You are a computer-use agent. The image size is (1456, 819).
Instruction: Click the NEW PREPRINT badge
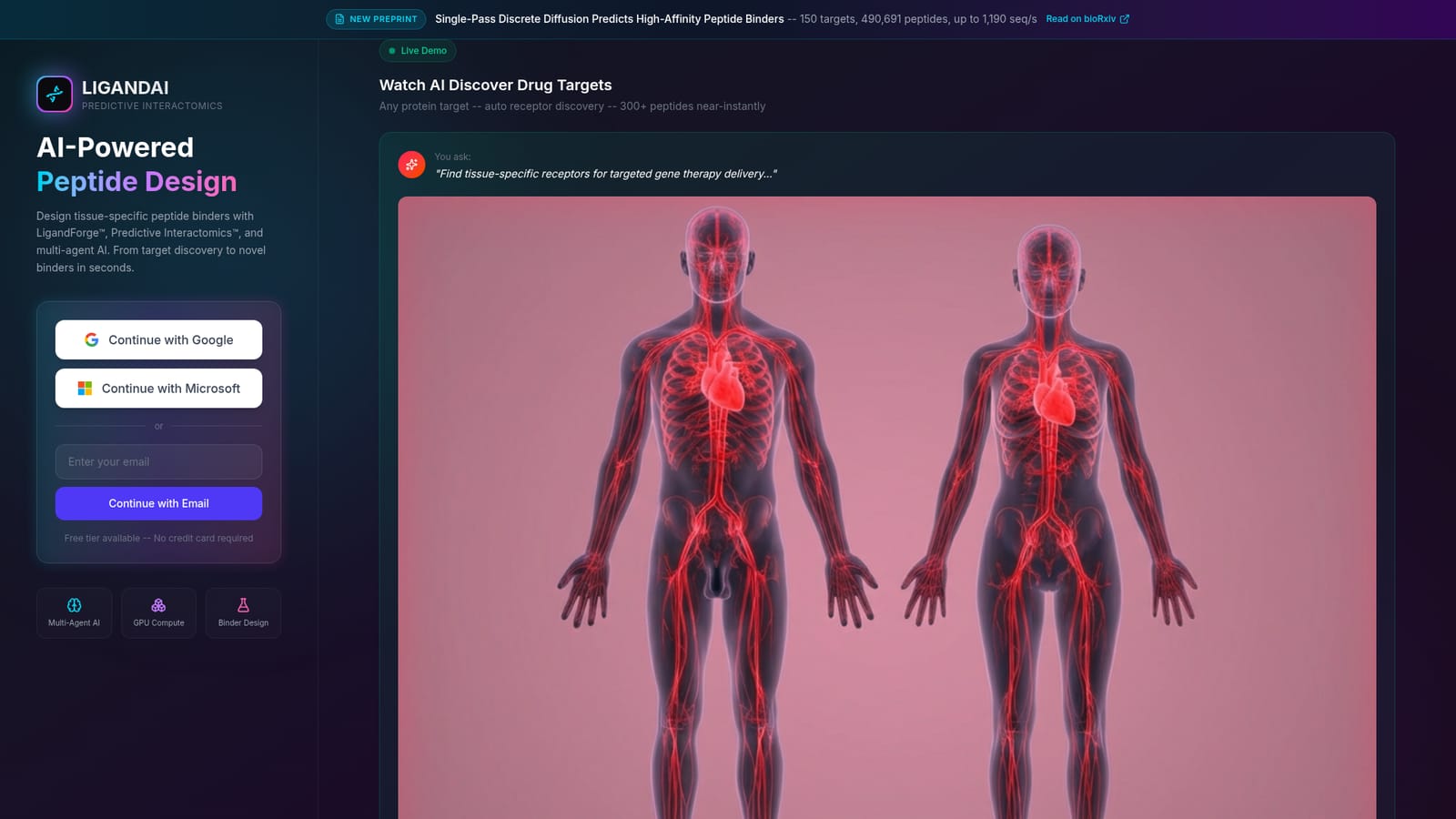[x=376, y=19]
